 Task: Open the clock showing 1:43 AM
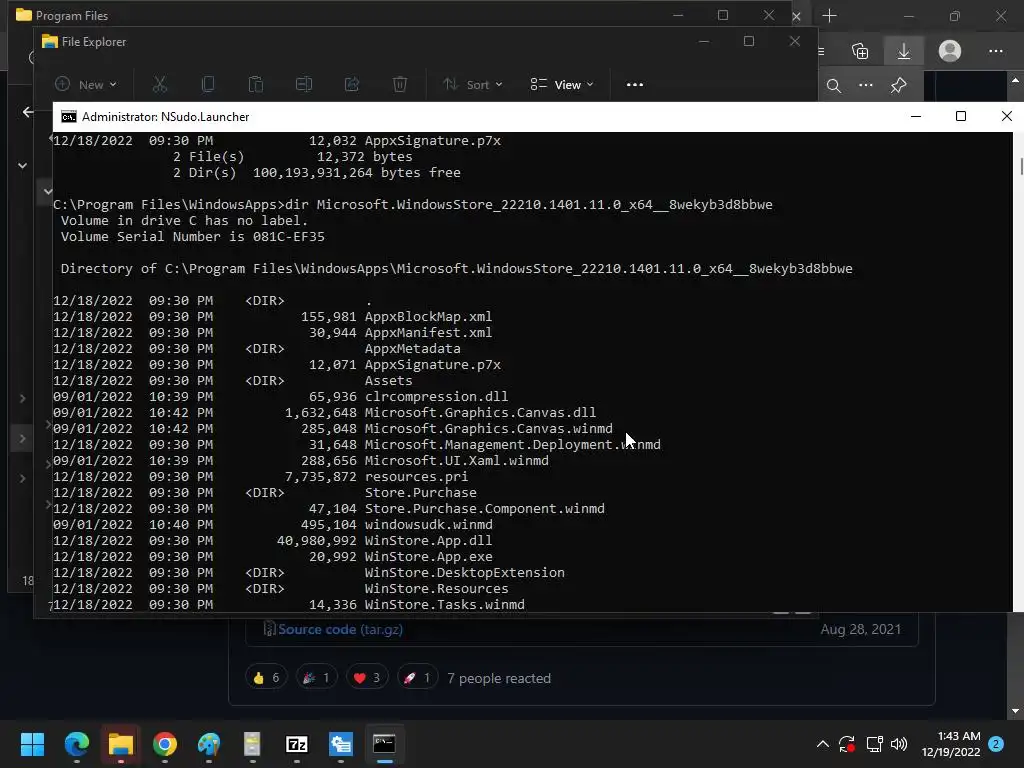click(x=951, y=744)
